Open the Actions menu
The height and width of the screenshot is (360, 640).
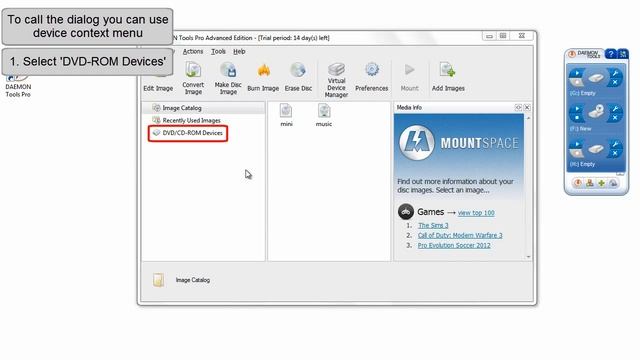(193, 51)
